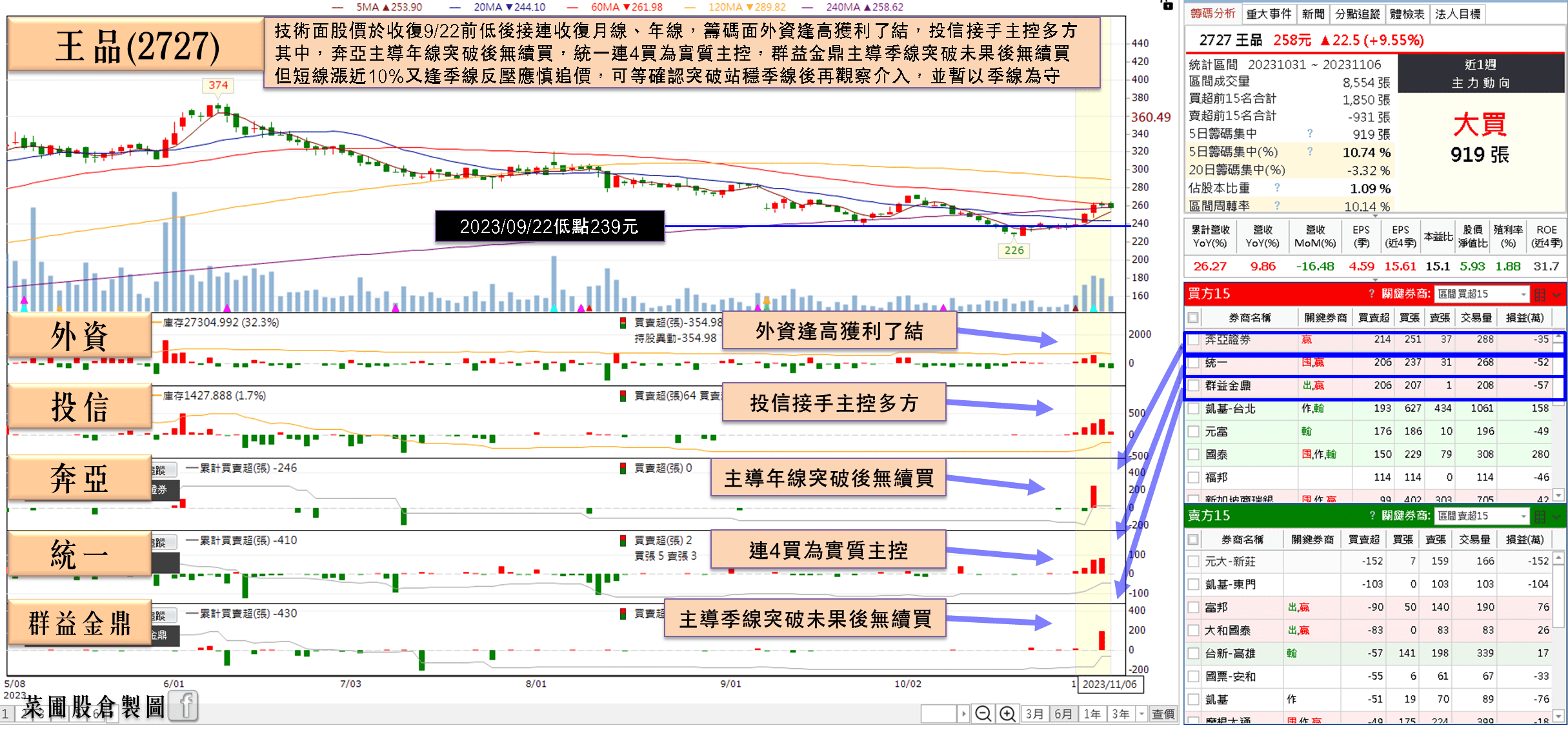This screenshot has width=1568, height=741.
Task: Click help icon next to 佔股本比重
Action: coord(1277,188)
